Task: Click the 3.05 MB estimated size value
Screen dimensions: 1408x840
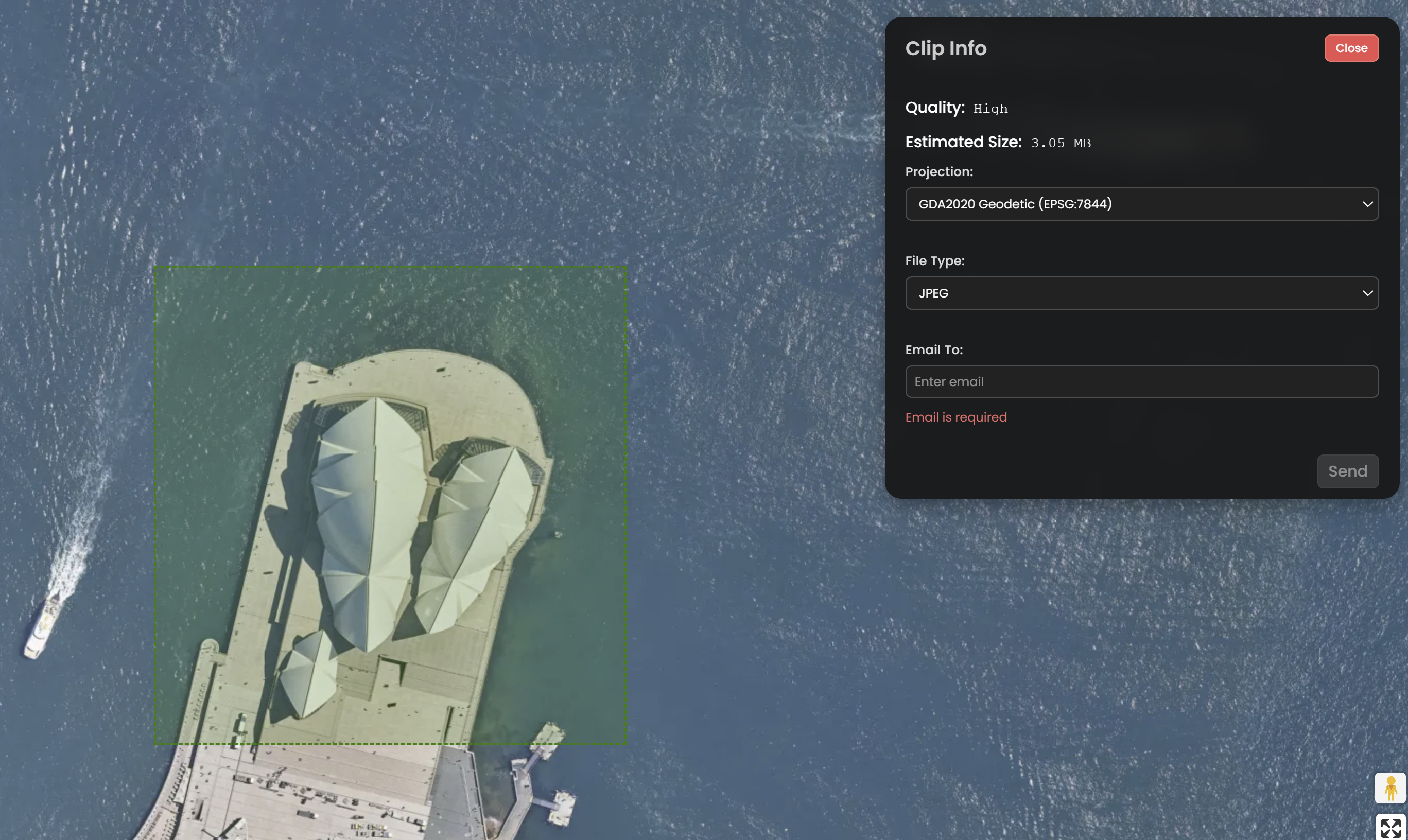Action: (1061, 143)
